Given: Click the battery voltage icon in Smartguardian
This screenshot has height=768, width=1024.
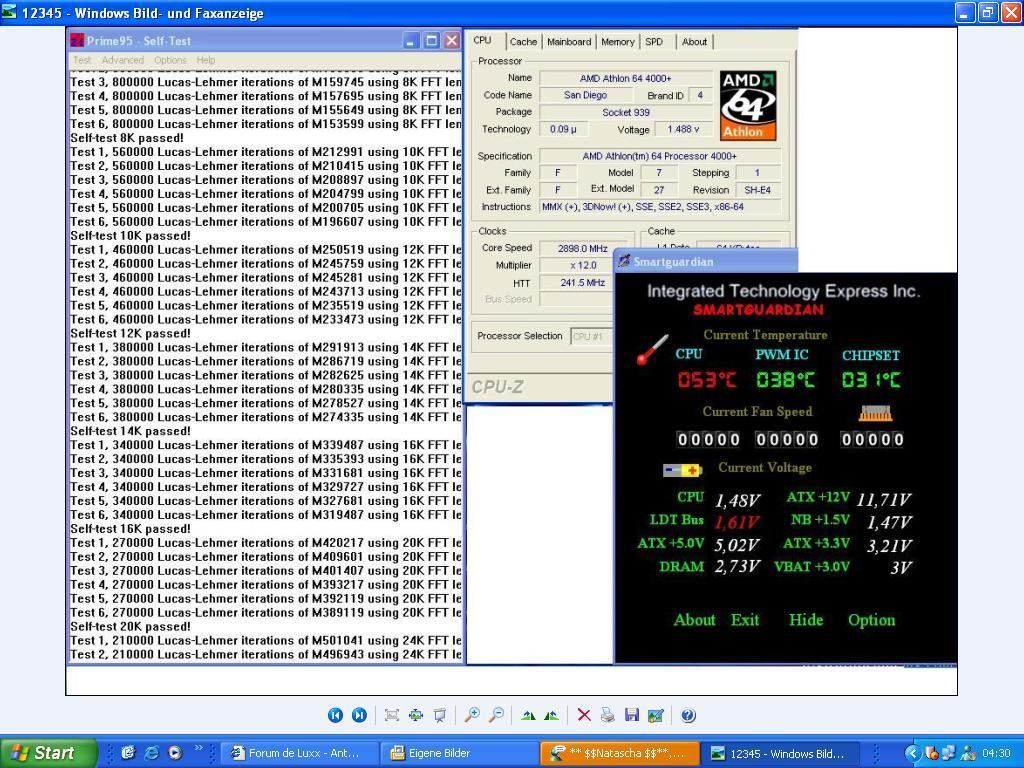Looking at the screenshot, I should click(x=682, y=470).
